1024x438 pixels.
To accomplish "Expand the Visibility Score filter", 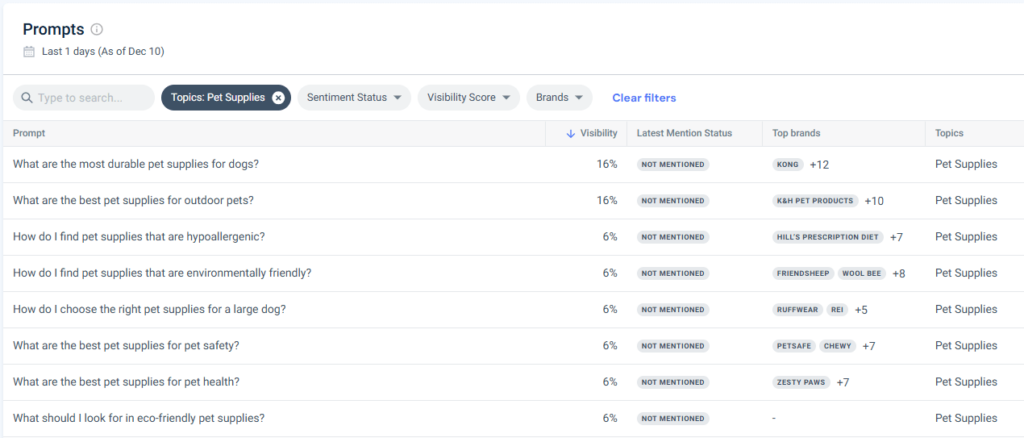I will 468,98.
